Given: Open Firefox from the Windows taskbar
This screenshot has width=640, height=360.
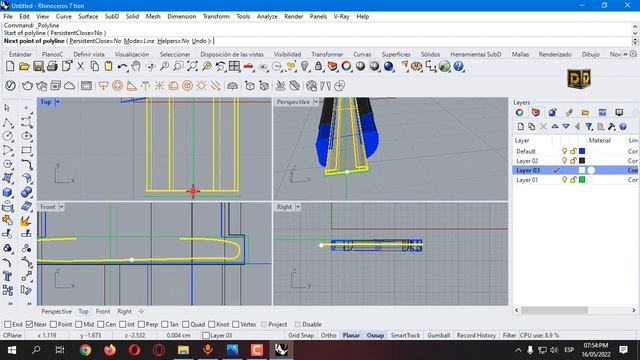Looking at the screenshot, I should [x=110, y=350].
